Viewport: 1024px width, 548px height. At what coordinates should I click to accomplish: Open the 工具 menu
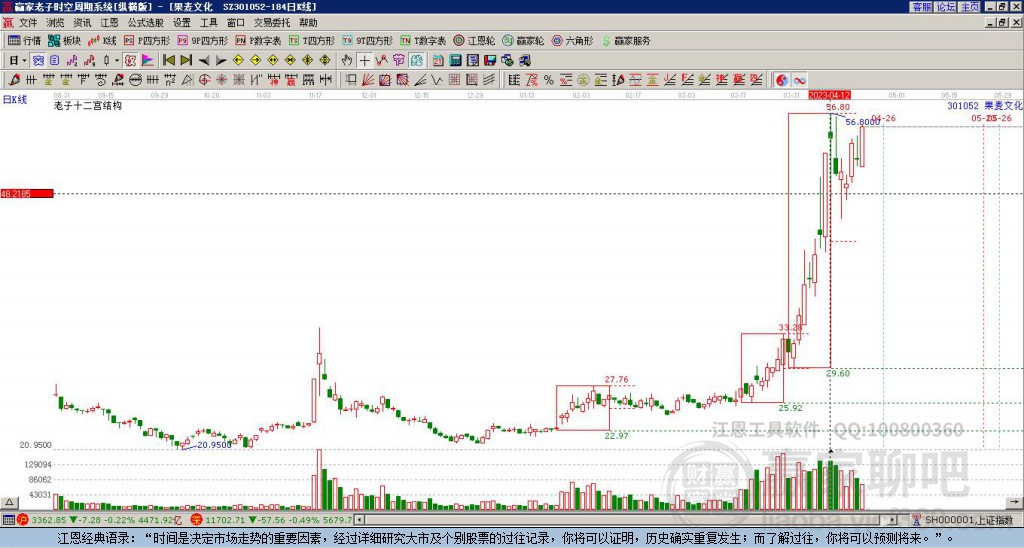point(208,23)
